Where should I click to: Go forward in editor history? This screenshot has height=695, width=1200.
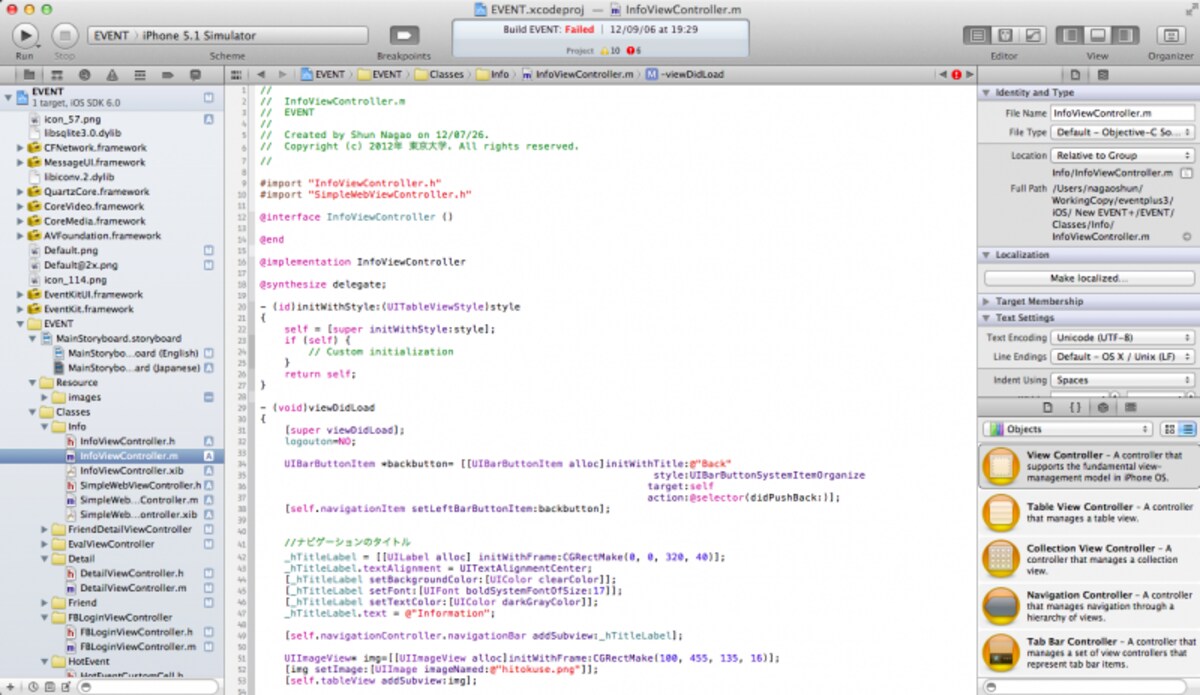[x=283, y=74]
